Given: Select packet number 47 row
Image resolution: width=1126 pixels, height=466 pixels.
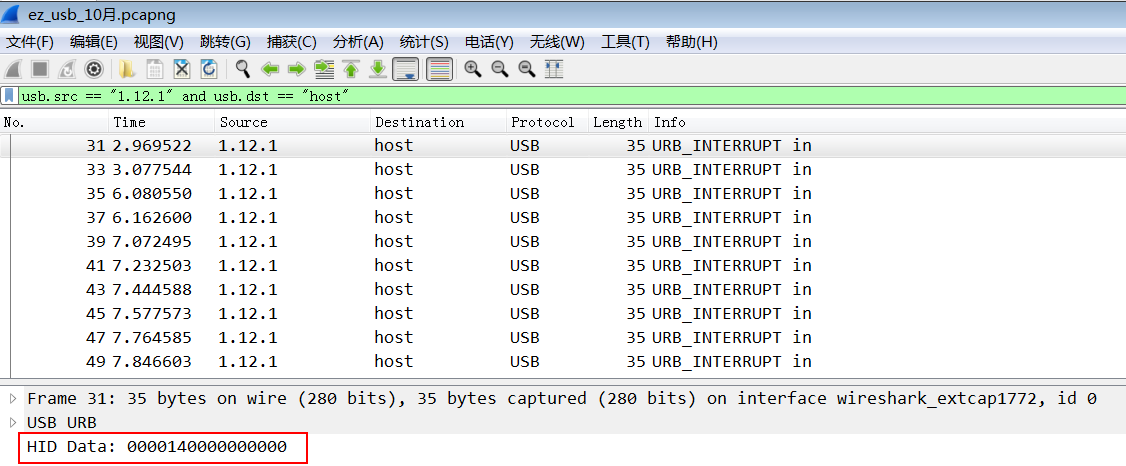Looking at the screenshot, I should [563, 337].
